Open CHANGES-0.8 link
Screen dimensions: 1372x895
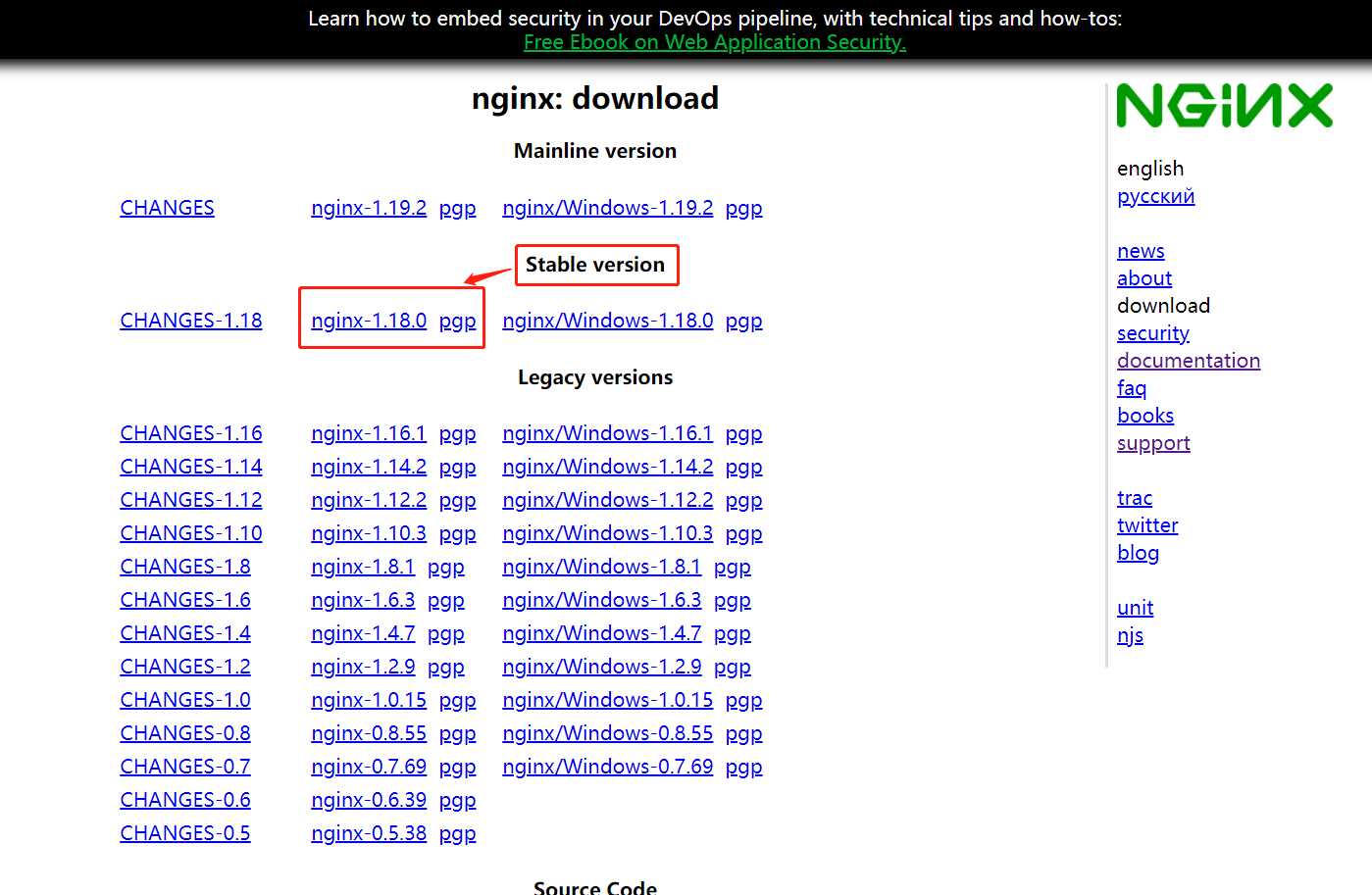(x=185, y=733)
